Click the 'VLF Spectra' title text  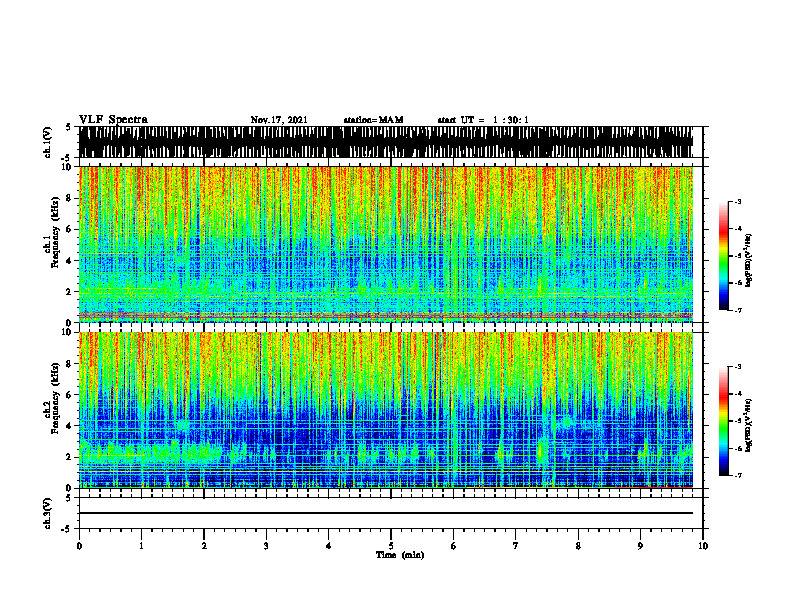113,120
